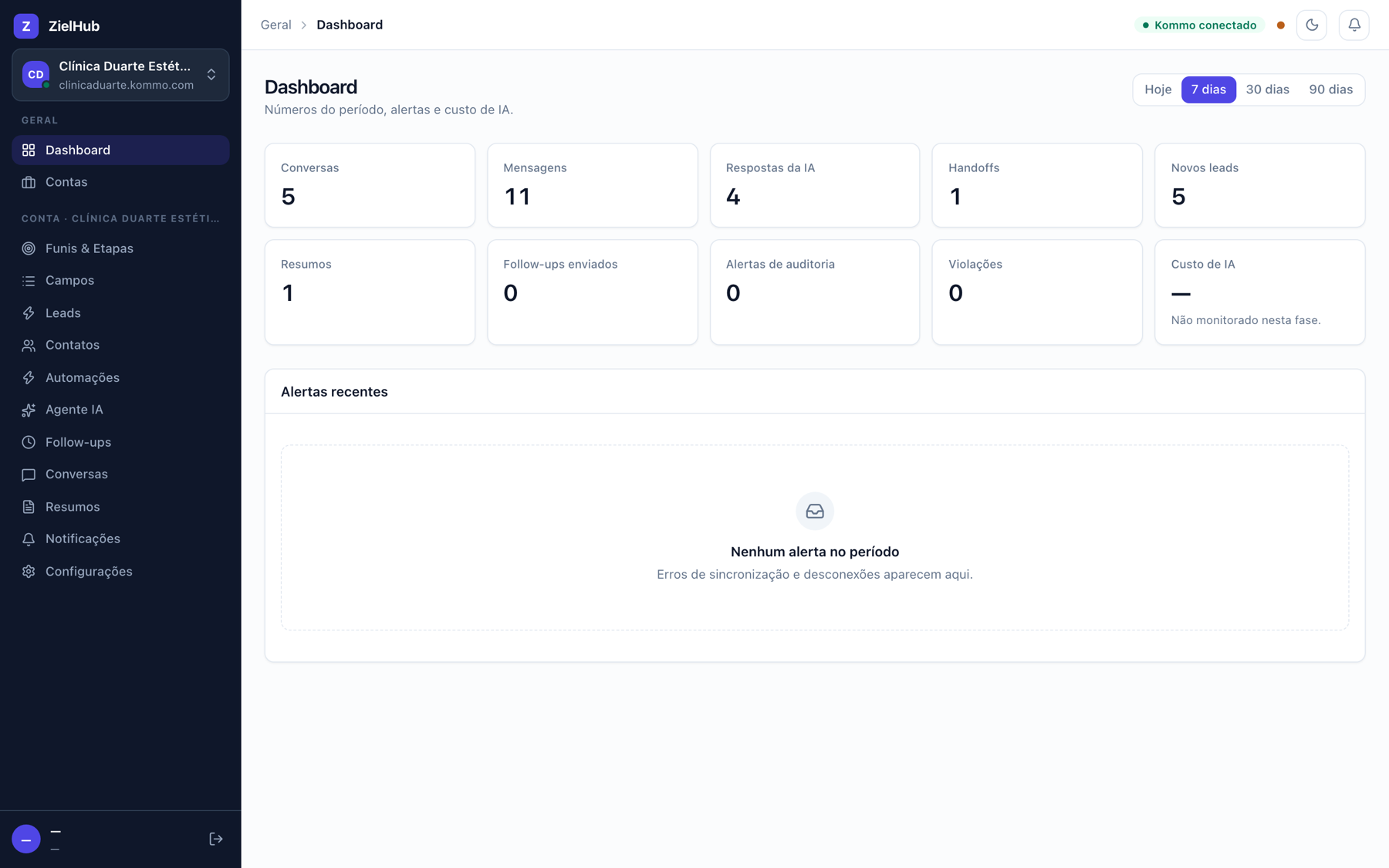The width and height of the screenshot is (1389, 868).
Task: Click the Conversas chat bubble icon
Action: 29,475
